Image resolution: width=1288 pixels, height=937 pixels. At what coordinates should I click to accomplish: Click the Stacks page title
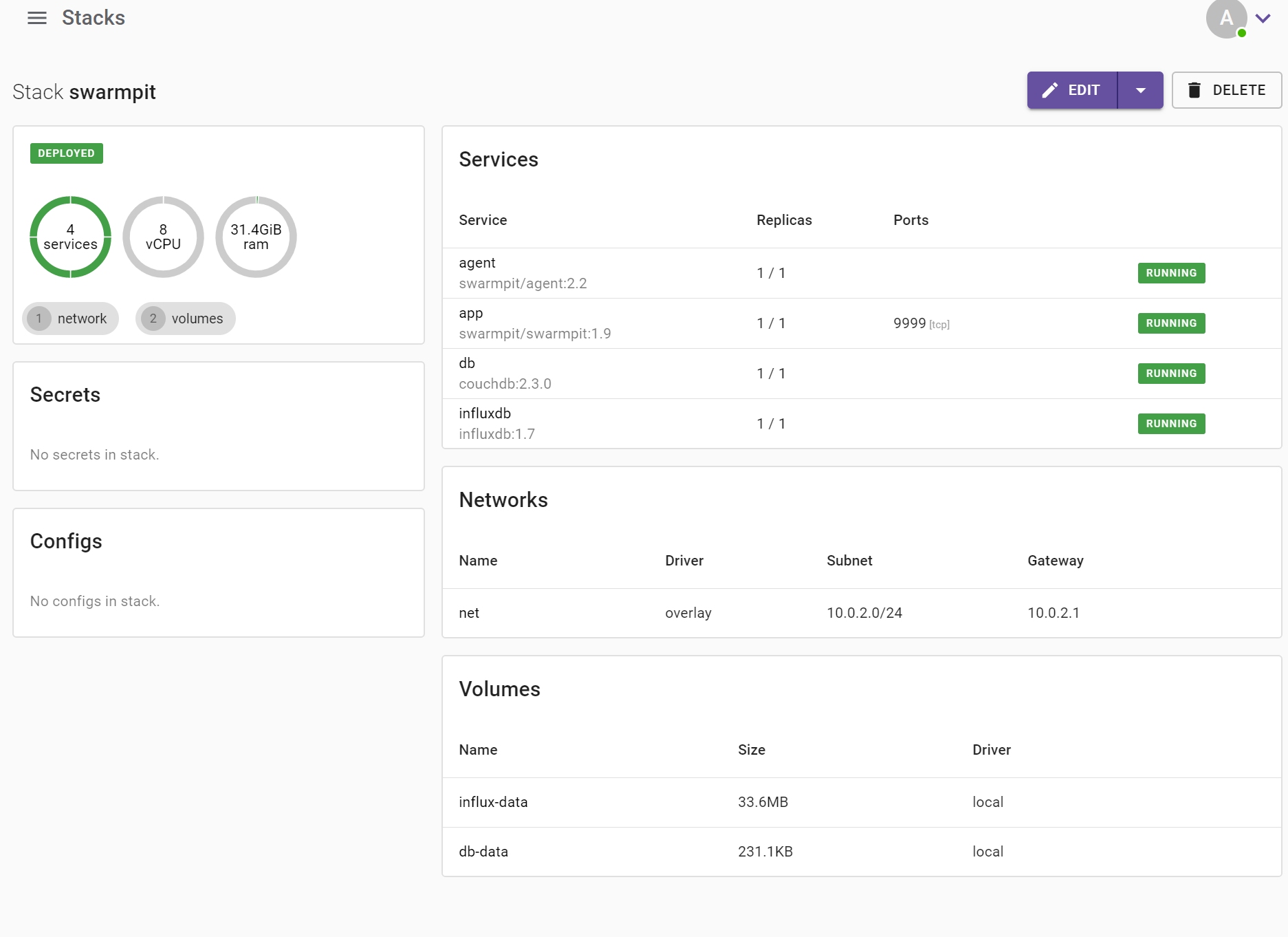click(94, 18)
